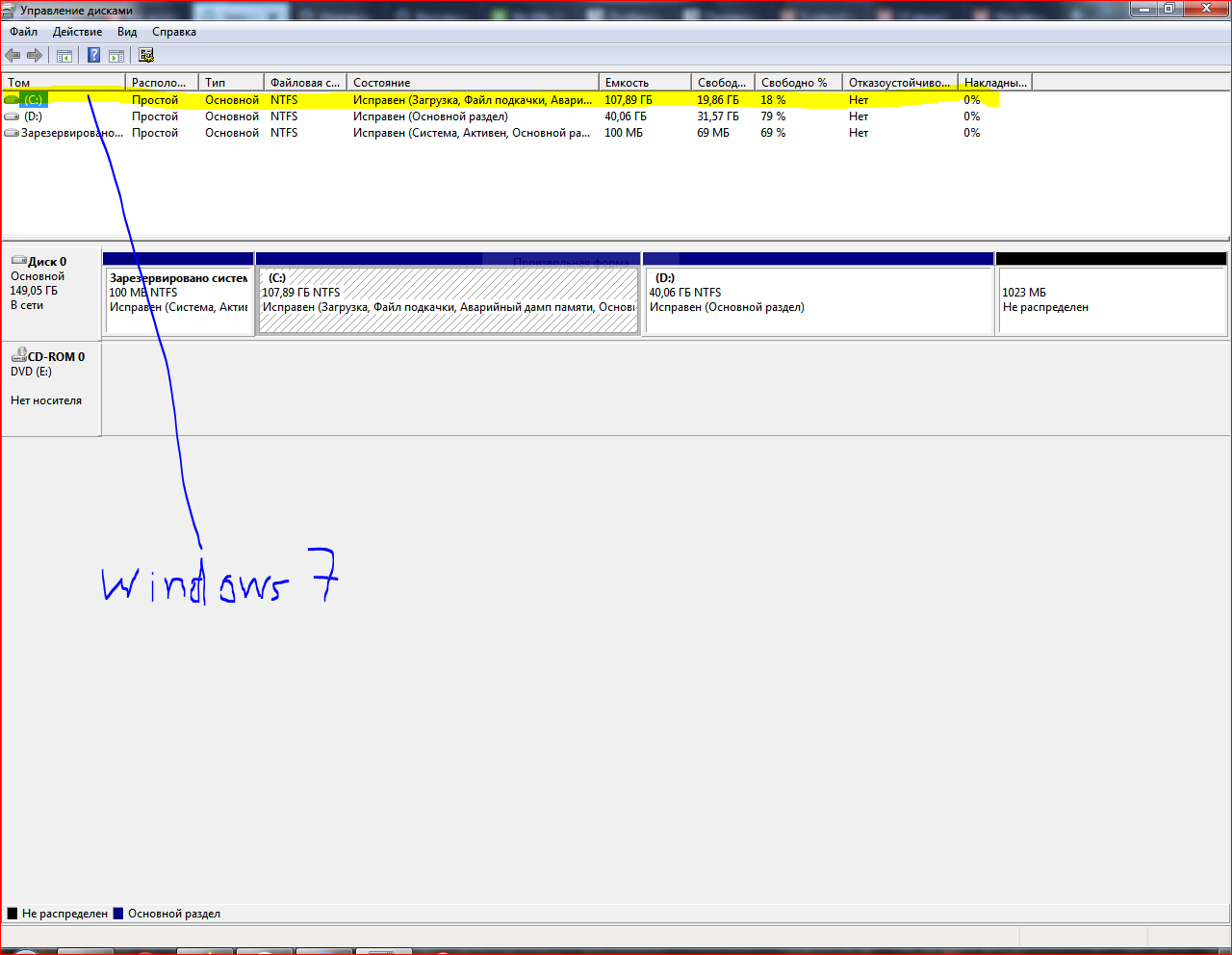Open the Файл menu
The width and height of the screenshot is (1232, 955).
24,32
